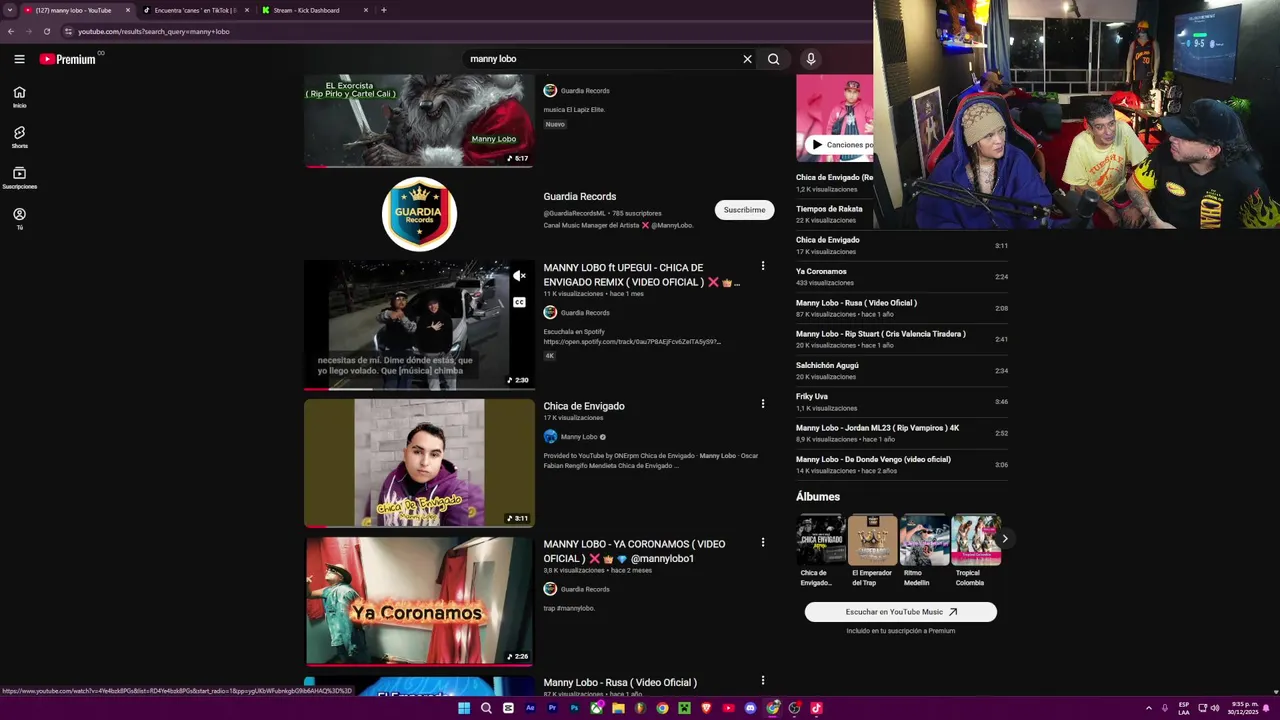Toggle captions on the Remix preview thumbnail
1280x720 pixels.
[519, 302]
